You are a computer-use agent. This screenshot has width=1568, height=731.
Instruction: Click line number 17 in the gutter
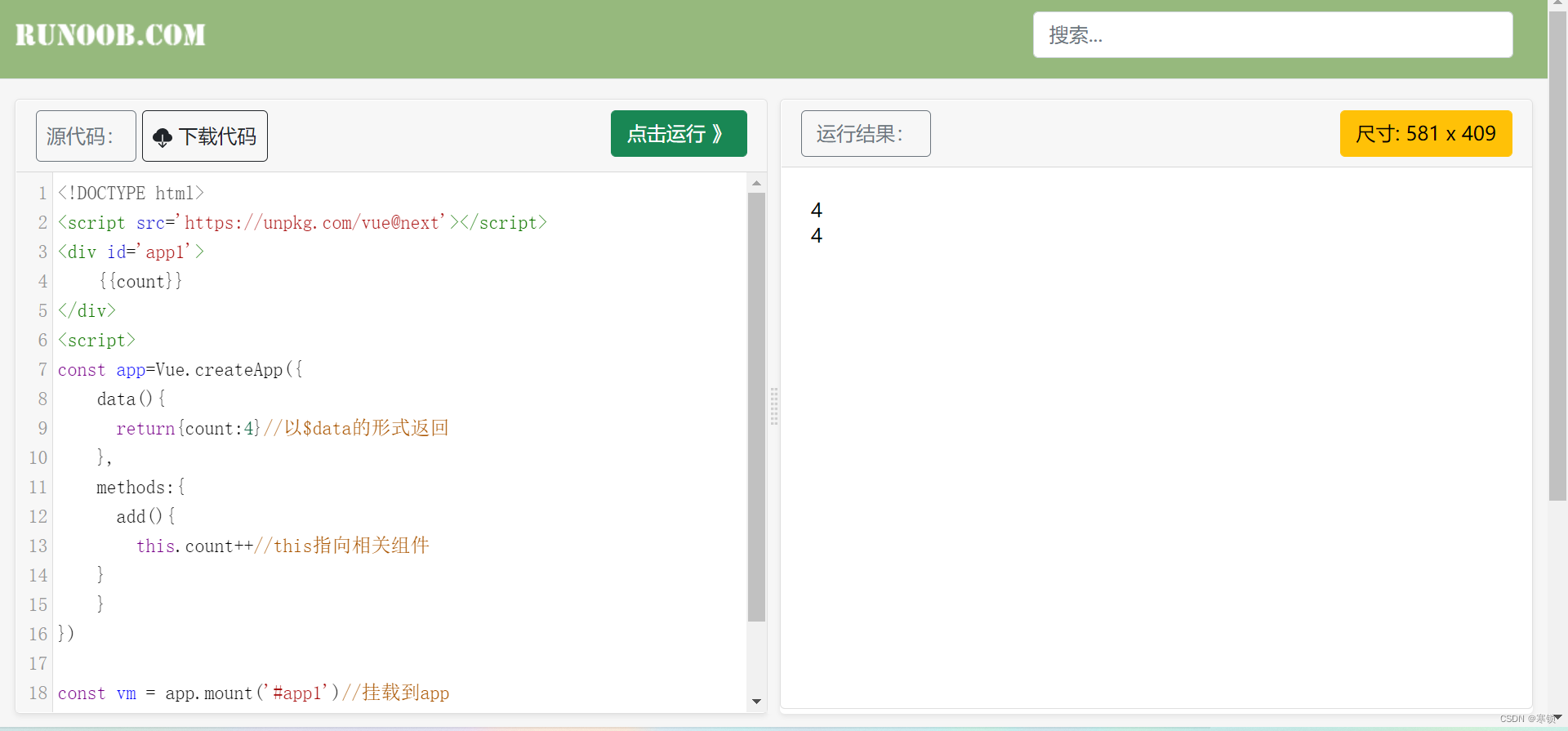pyautogui.click(x=38, y=664)
